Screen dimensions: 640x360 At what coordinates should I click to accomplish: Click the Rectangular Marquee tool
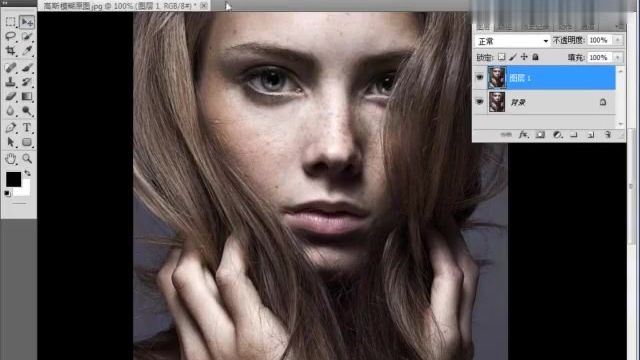[x=10, y=22]
